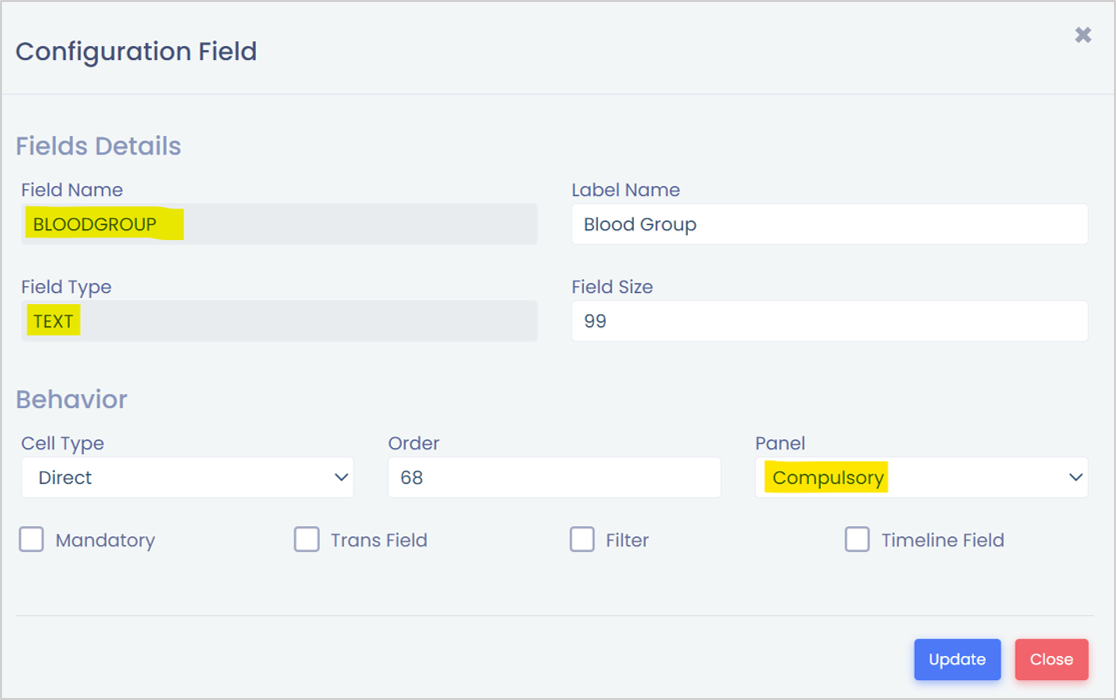Click the "Fields Details" section heading
The height and width of the screenshot is (700, 1116).
click(98, 146)
